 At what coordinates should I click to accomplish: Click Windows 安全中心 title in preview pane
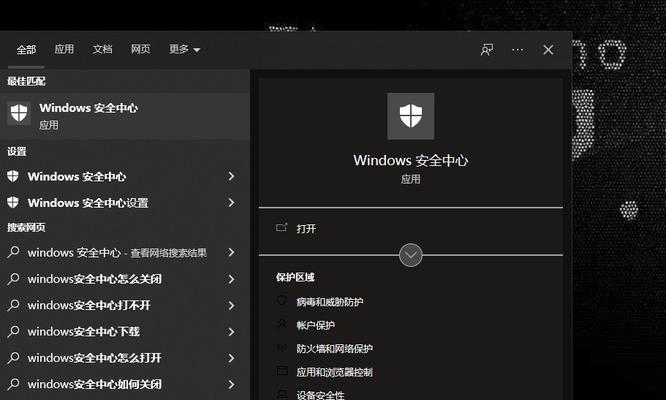click(411, 161)
